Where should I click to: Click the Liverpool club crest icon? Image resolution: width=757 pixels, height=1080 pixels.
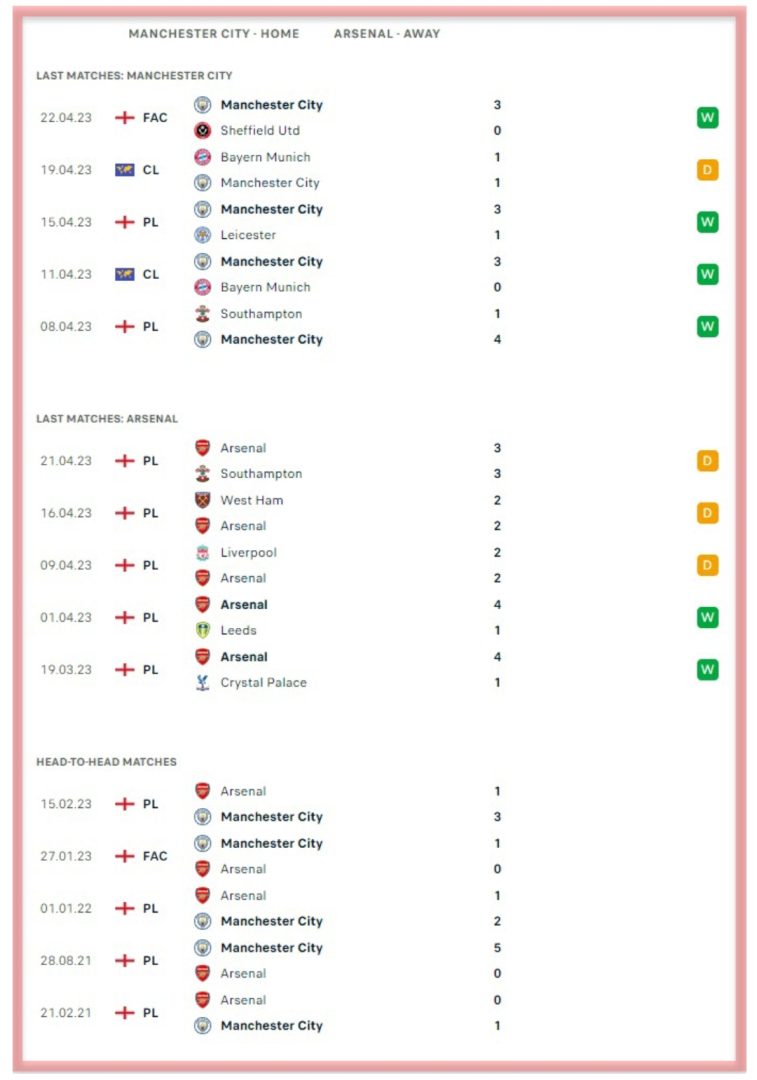(x=203, y=552)
